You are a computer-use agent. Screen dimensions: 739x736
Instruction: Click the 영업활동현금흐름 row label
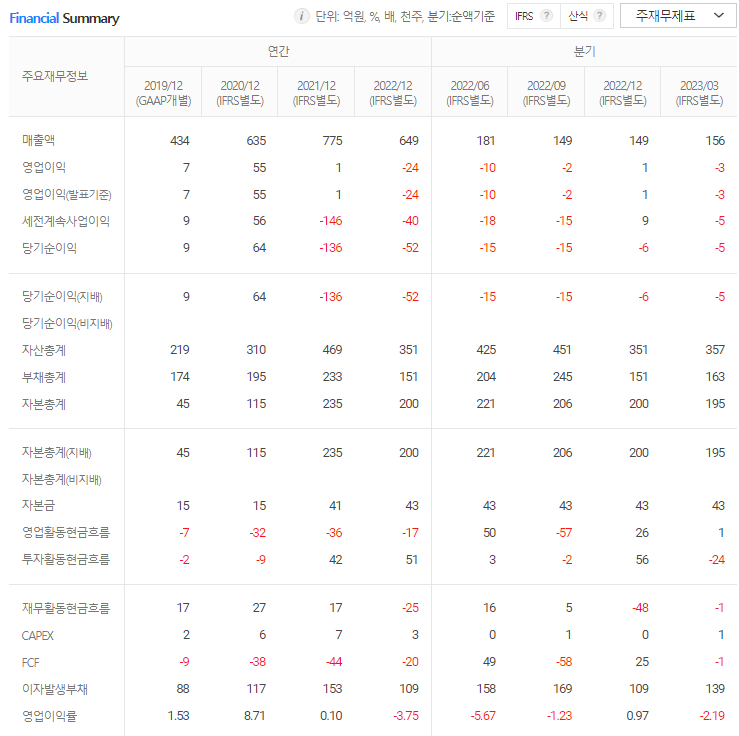tap(66, 532)
